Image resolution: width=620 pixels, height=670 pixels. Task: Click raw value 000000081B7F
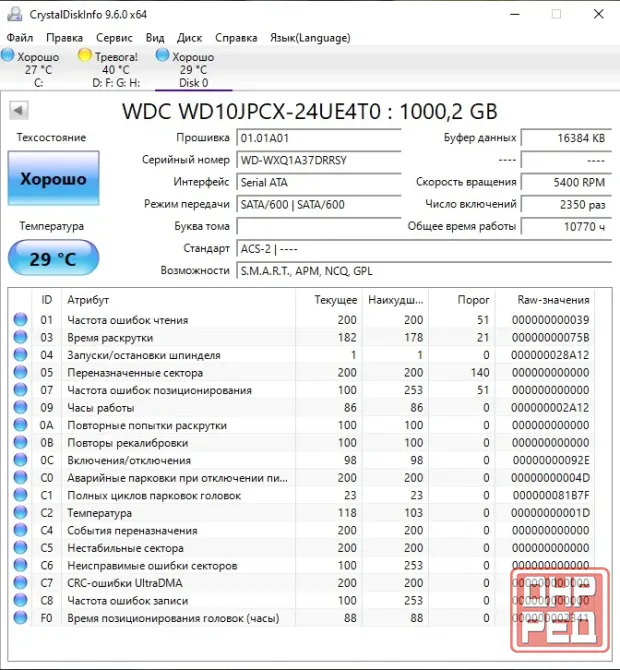click(x=551, y=495)
